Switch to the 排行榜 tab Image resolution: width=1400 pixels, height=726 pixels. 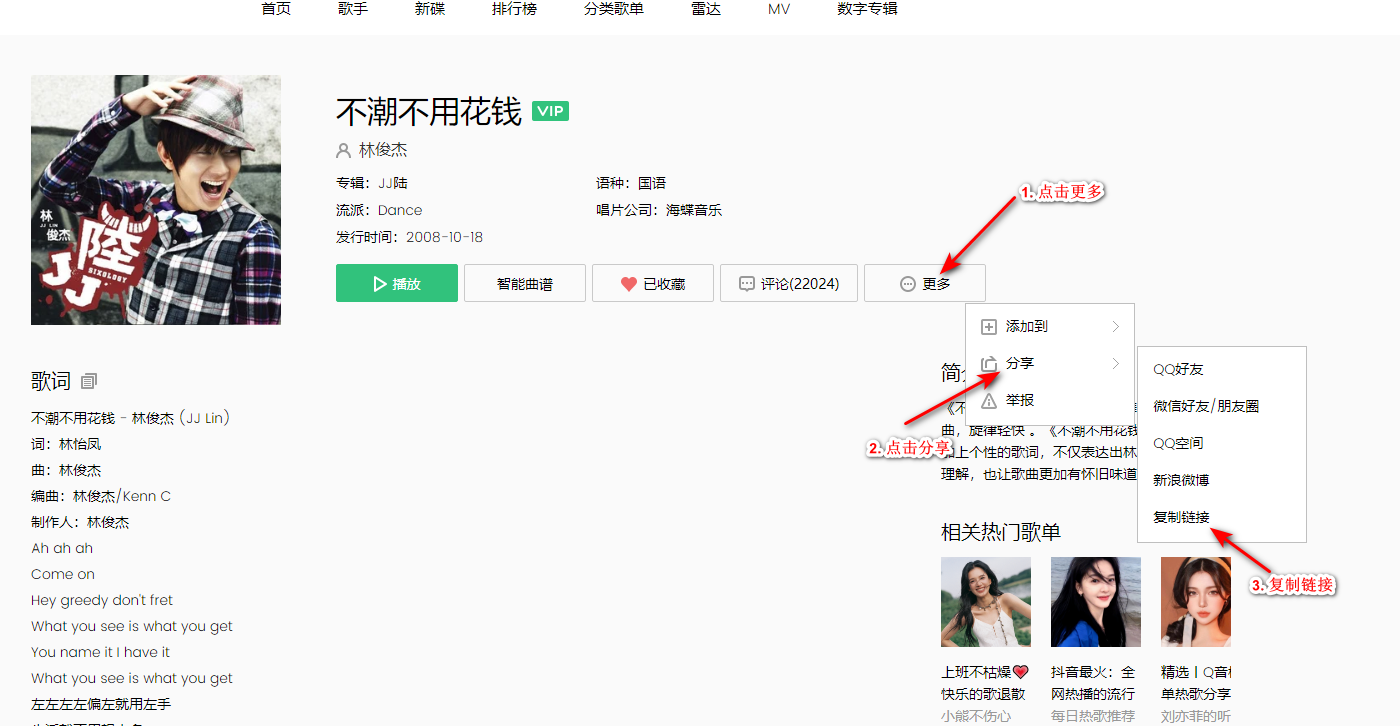point(514,9)
